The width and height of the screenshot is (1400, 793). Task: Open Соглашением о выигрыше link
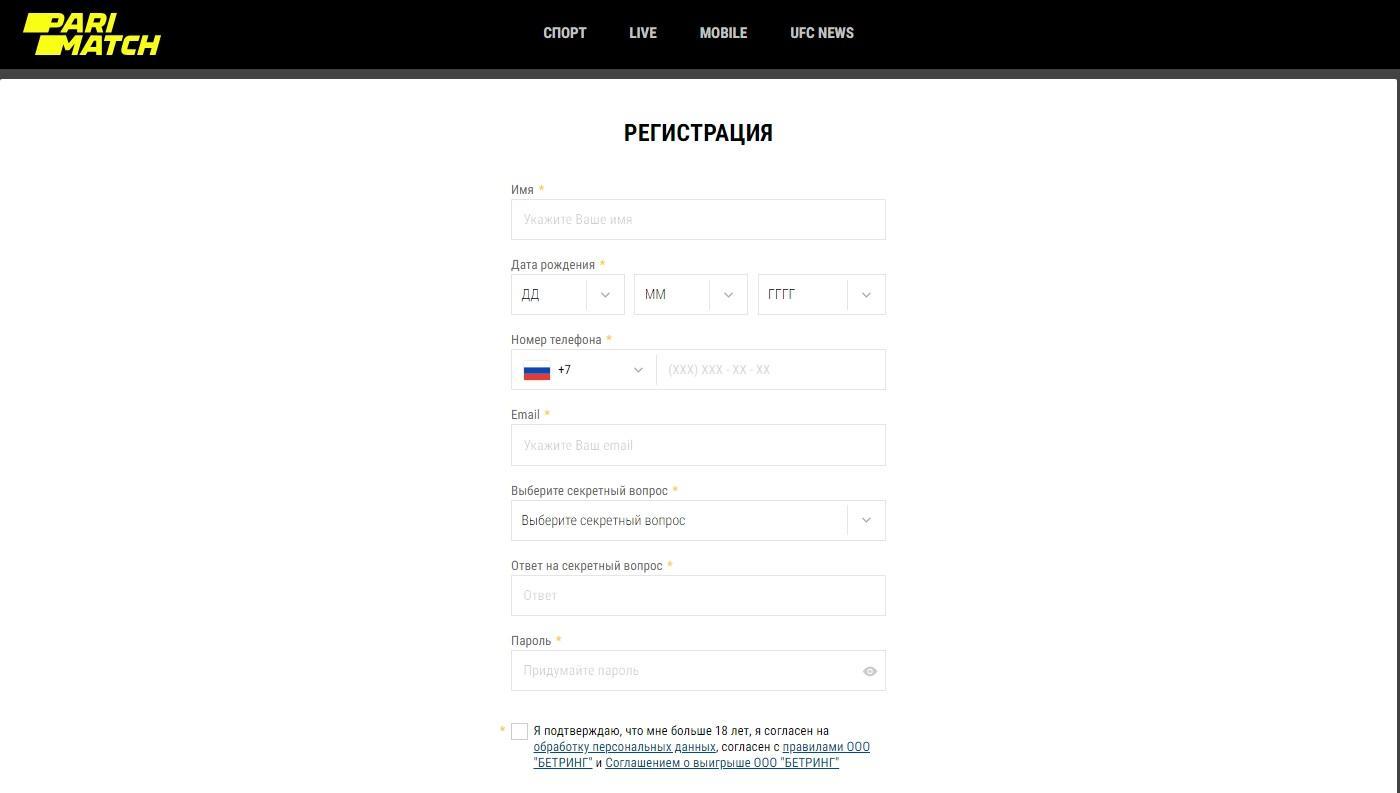coord(722,763)
